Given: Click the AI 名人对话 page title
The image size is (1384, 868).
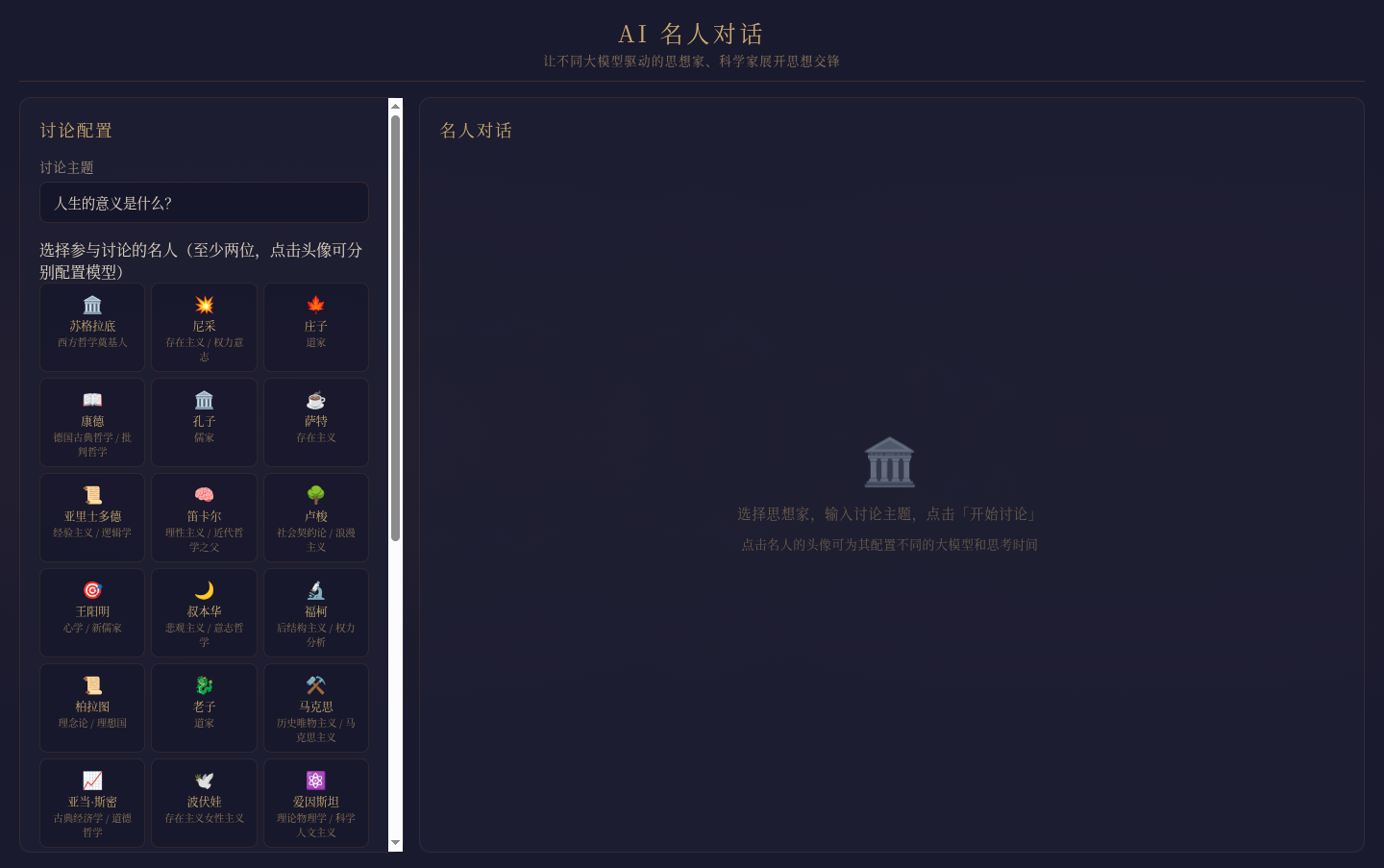Looking at the screenshot, I should point(691,35).
